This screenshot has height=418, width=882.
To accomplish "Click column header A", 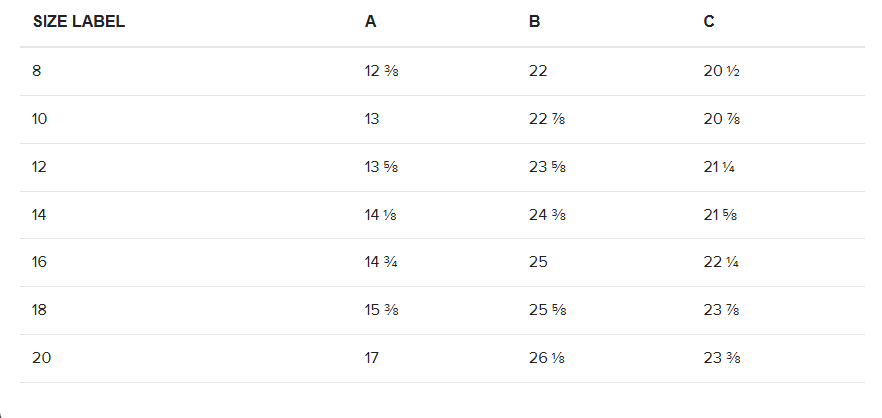I will click(370, 22).
